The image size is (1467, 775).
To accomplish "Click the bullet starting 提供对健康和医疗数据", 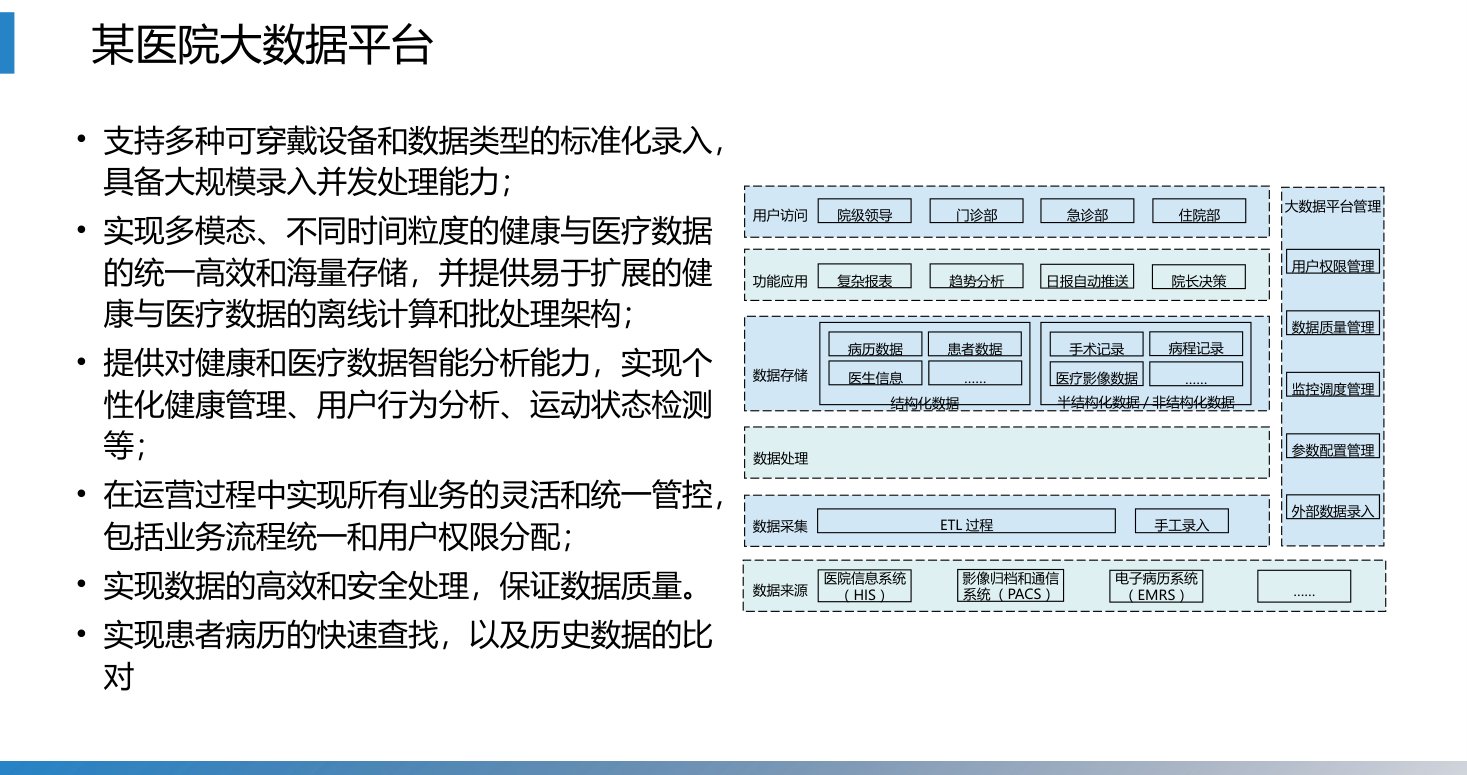I will coord(408,406).
